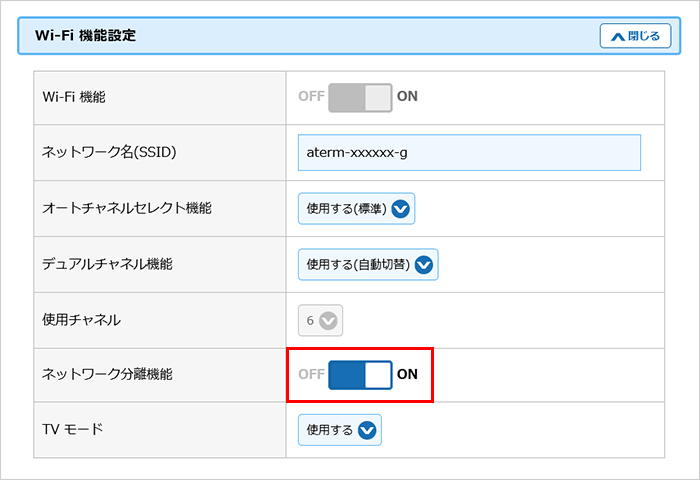
Task: Click the OFF label beside ネットワーク分離機能 switch
Action: [311, 375]
